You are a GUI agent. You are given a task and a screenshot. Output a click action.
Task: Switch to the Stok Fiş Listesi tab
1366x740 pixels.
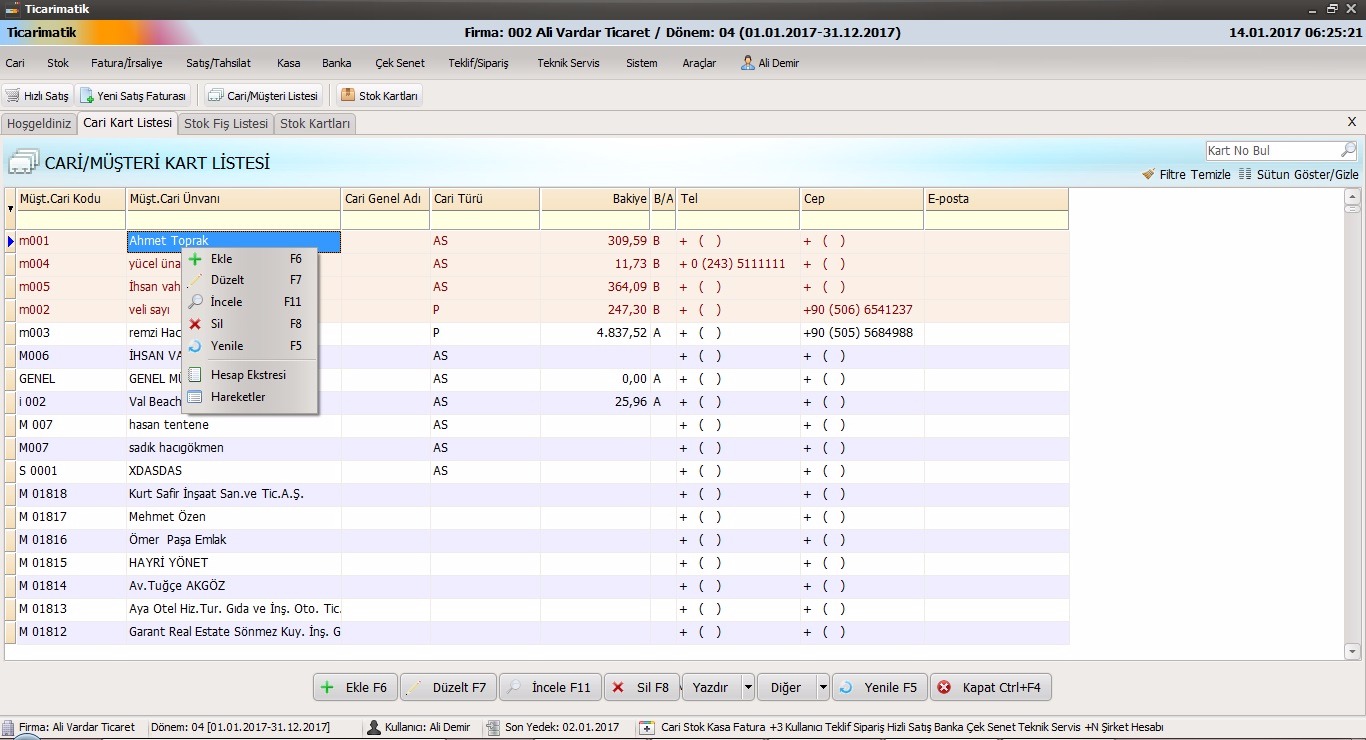pyautogui.click(x=226, y=124)
